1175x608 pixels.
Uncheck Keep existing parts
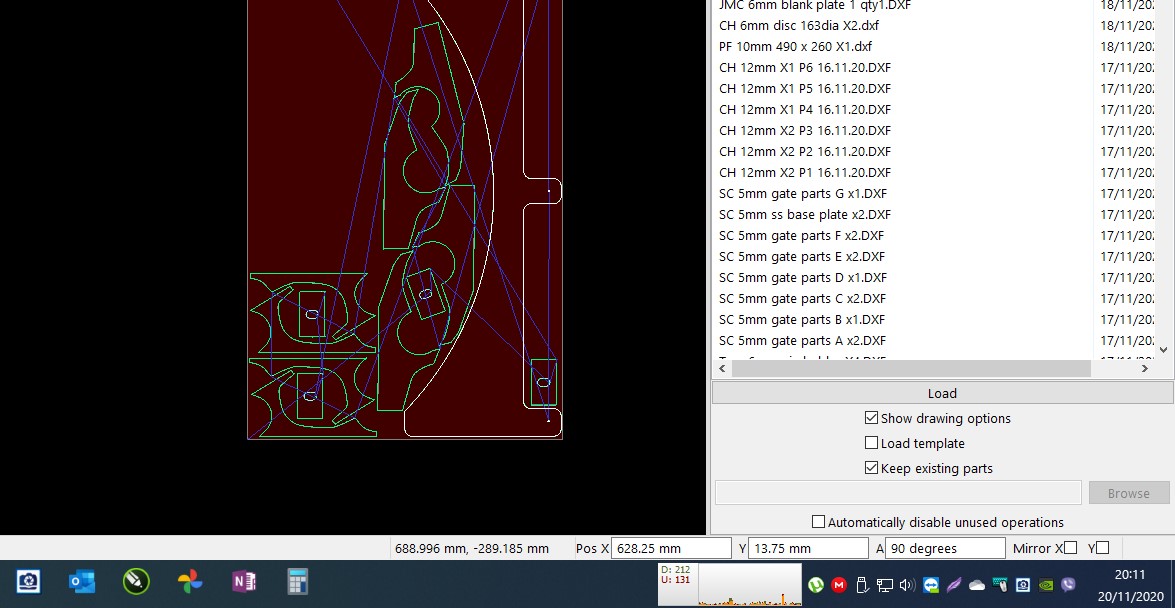(x=871, y=468)
